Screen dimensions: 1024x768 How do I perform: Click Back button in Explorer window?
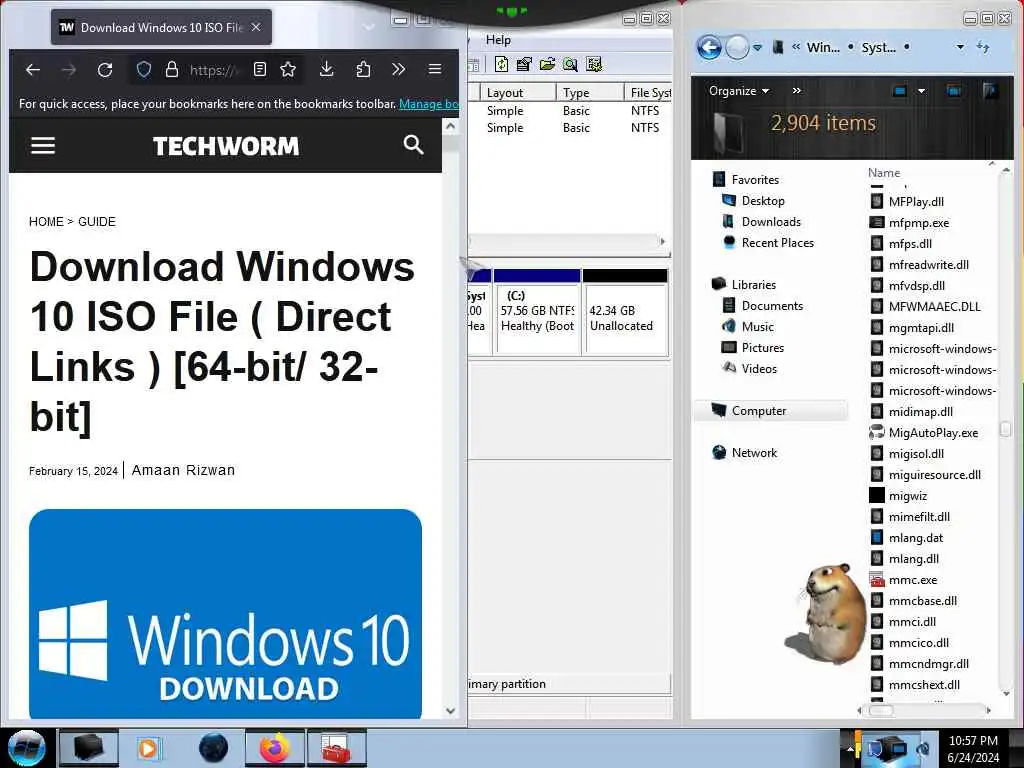click(709, 47)
